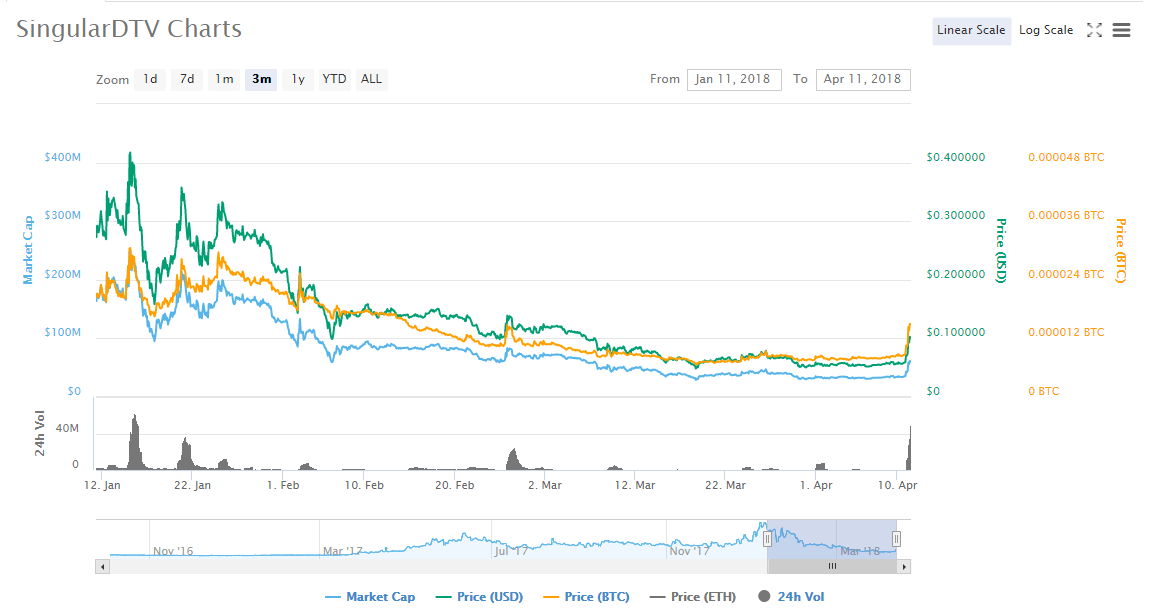Select Linear Scale

(x=970, y=30)
